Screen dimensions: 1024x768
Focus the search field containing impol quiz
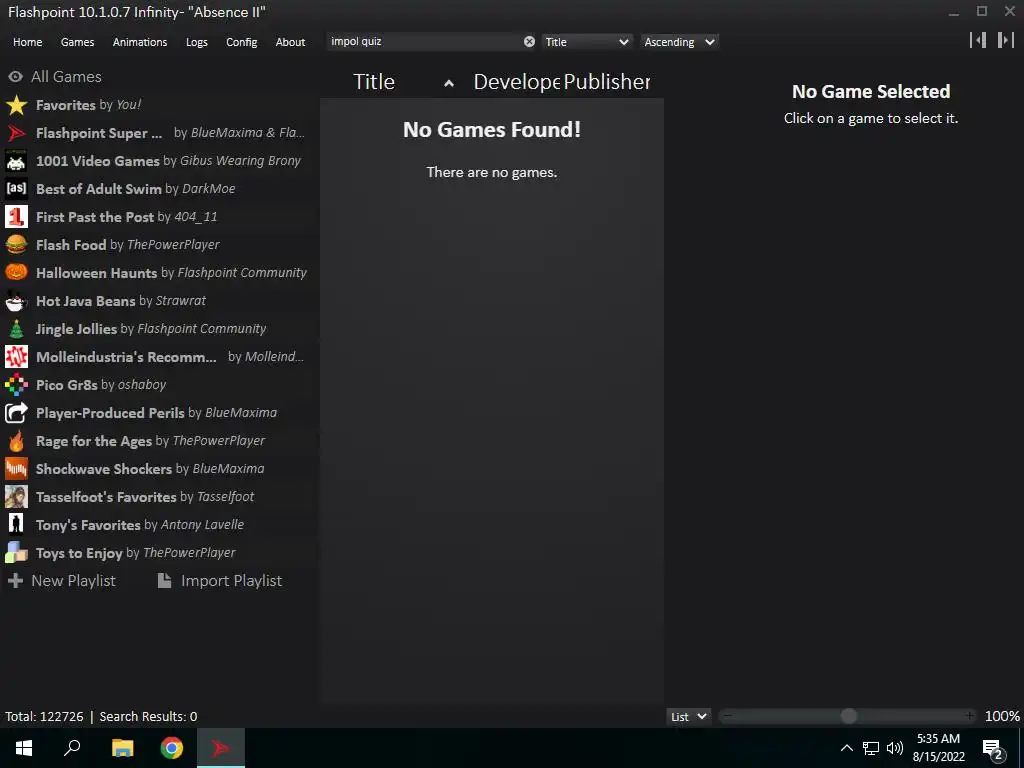click(424, 42)
